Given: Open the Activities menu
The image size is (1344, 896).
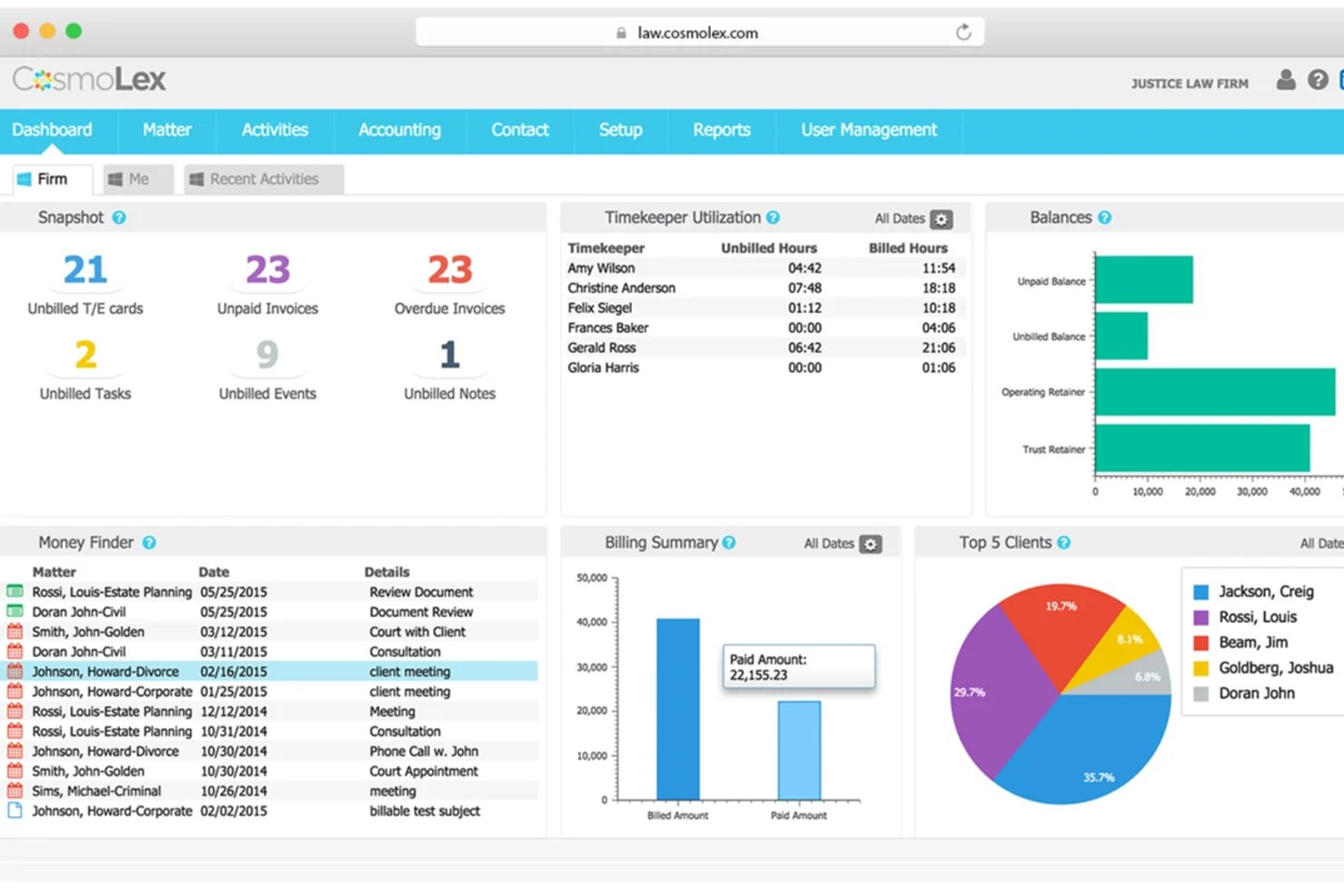Looking at the screenshot, I should click(x=275, y=130).
